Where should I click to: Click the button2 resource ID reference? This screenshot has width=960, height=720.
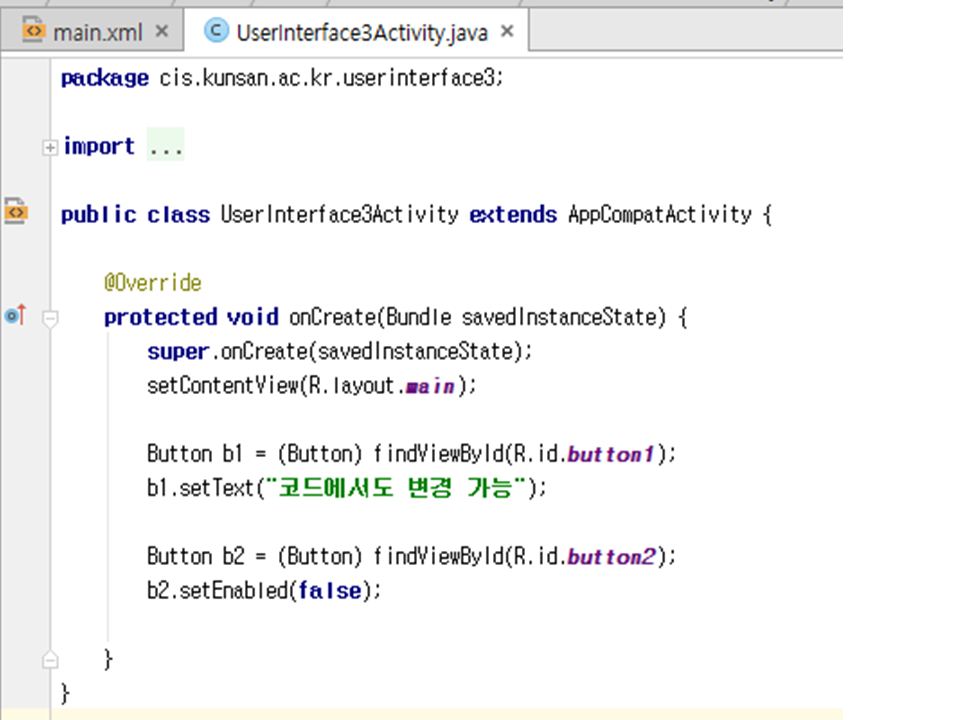610,556
